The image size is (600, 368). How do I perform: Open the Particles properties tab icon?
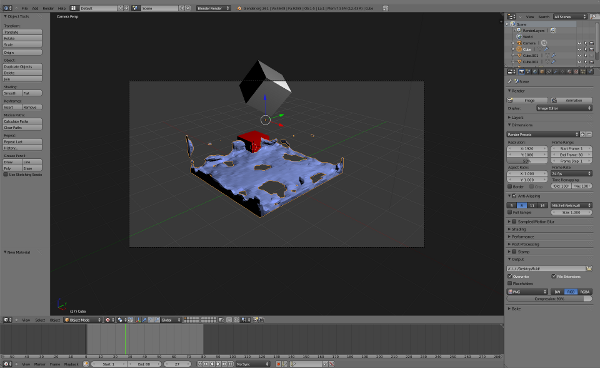pos(583,72)
